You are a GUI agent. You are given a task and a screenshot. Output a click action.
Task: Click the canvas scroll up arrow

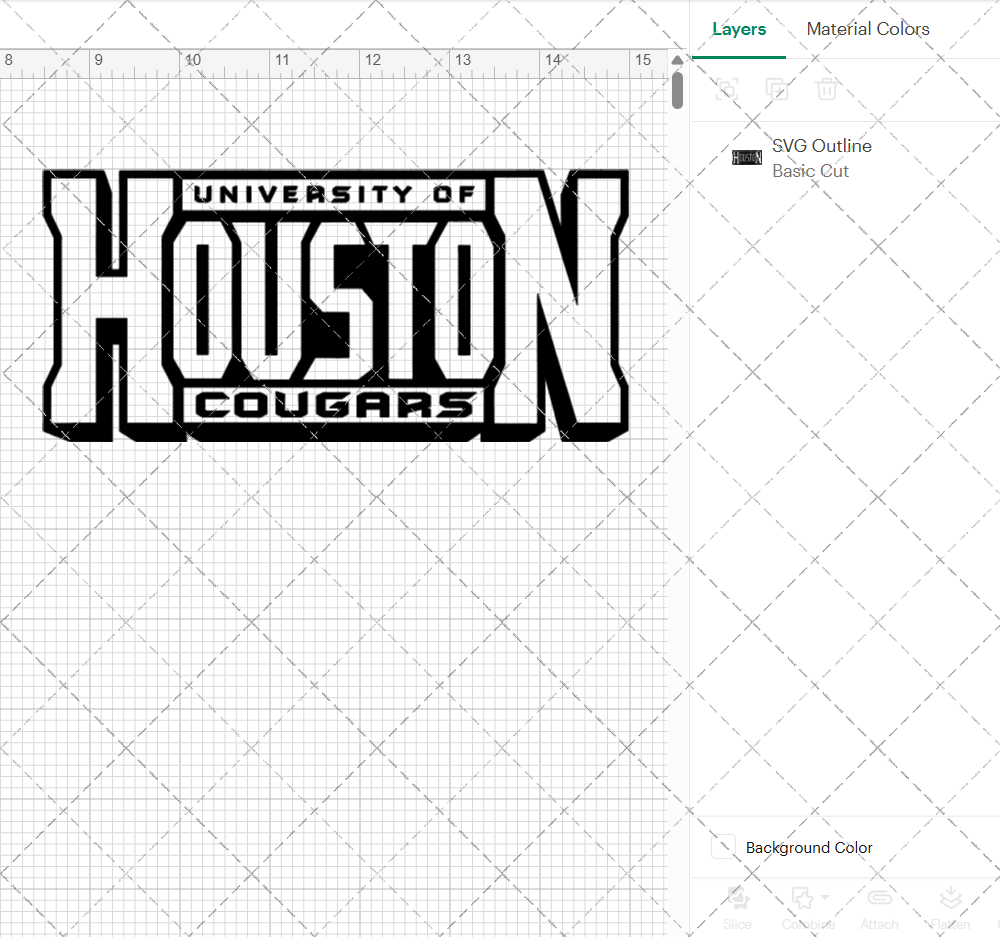tap(677, 60)
